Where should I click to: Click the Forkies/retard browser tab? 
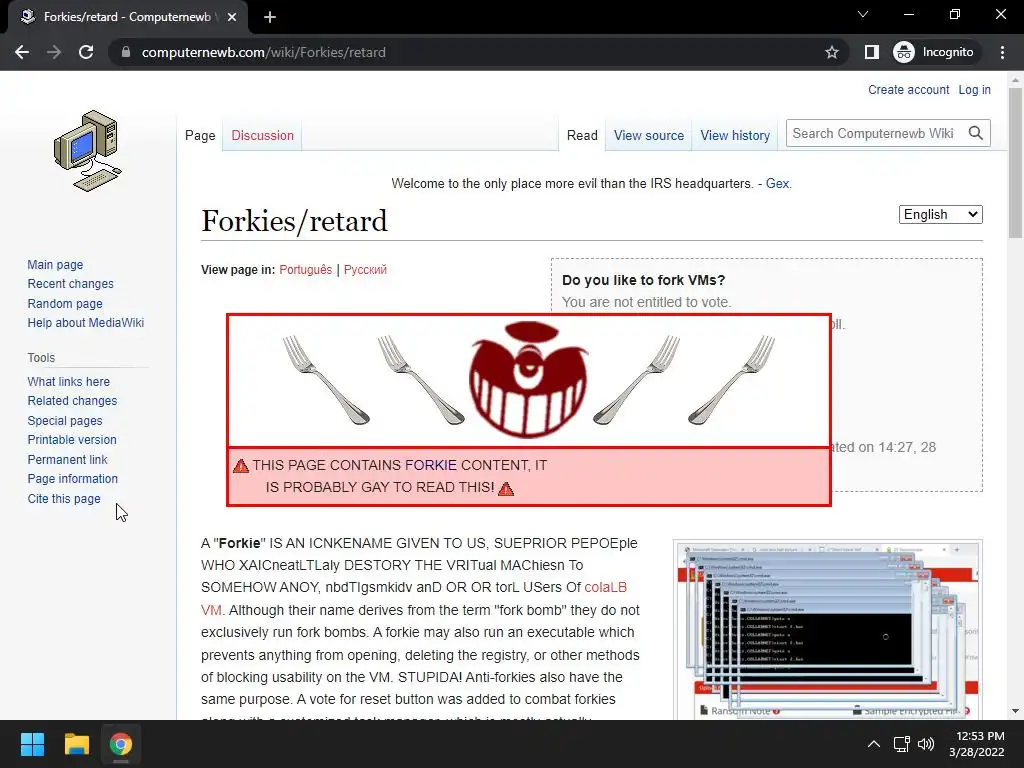pyautogui.click(x=127, y=17)
